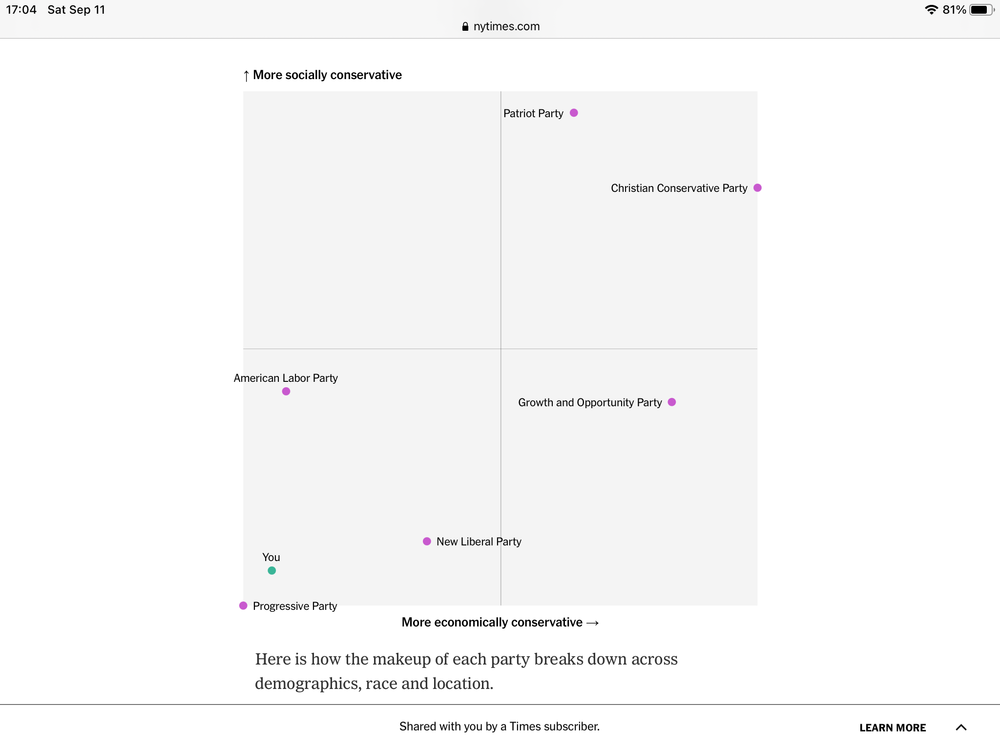Tap the lock icon beside nytimes.com
Viewport: 1000px width, 750px height.
coord(465,27)
